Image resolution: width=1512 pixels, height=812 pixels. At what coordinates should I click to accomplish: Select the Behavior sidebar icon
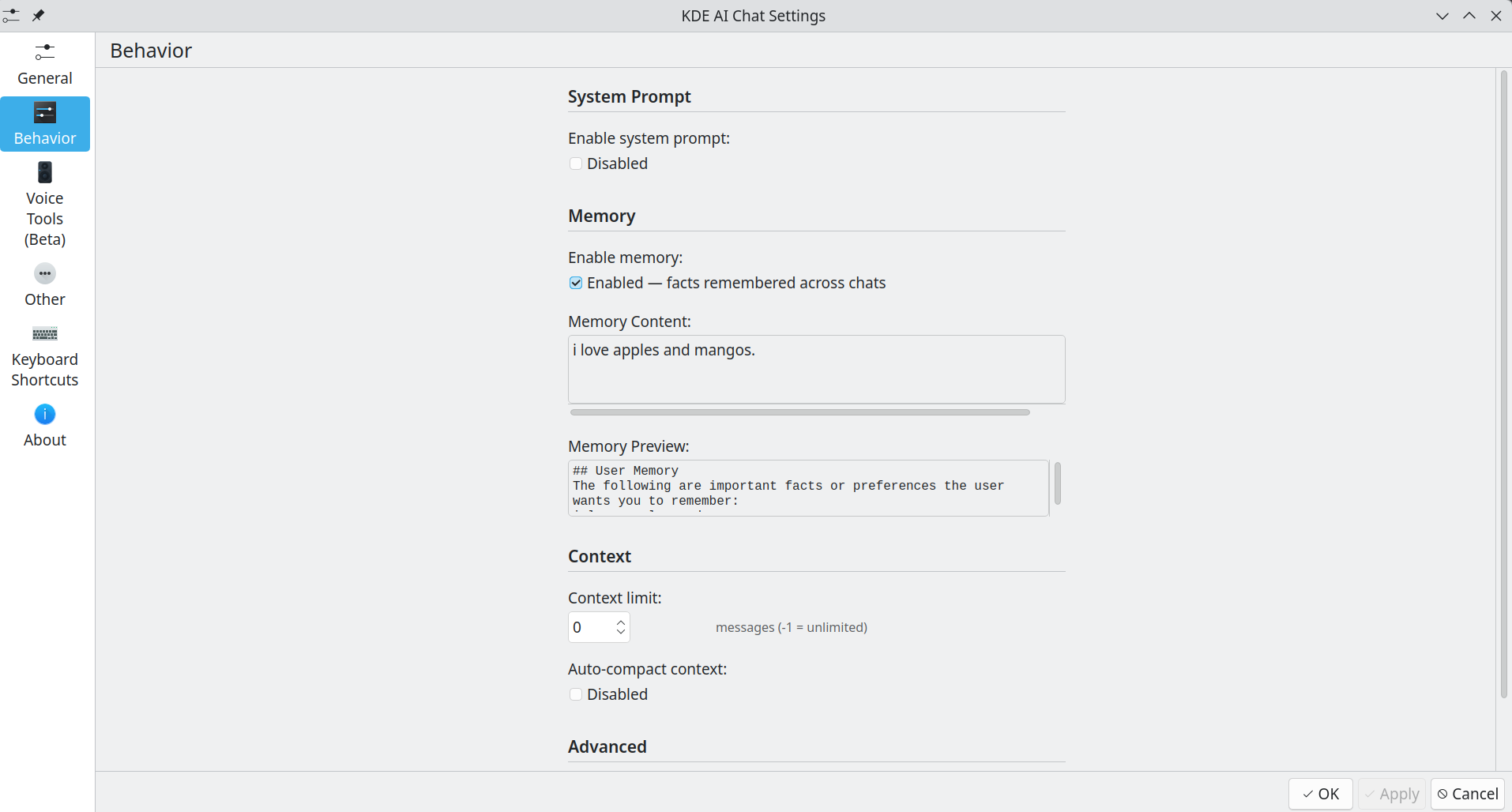[x=45, y=112]
